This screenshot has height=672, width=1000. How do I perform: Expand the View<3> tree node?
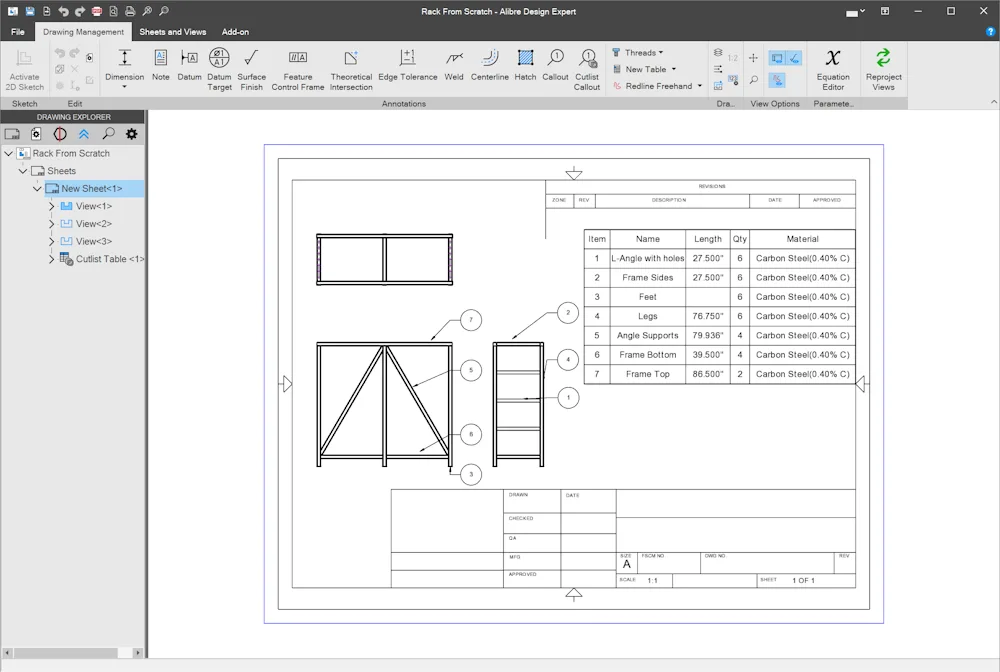[x=52, y=242]
